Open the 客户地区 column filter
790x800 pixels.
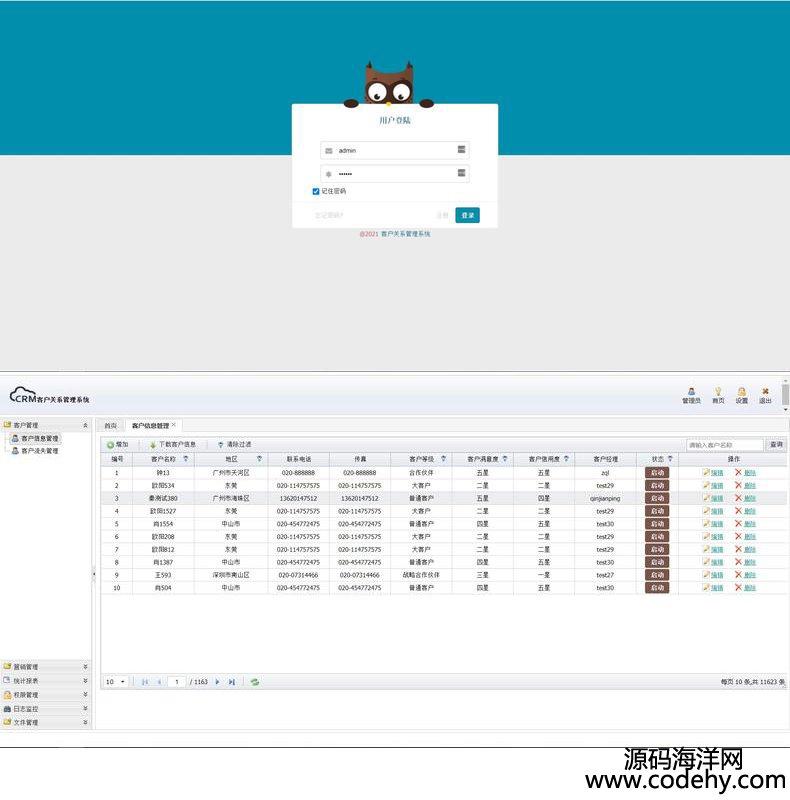click(x=259, y=459)
